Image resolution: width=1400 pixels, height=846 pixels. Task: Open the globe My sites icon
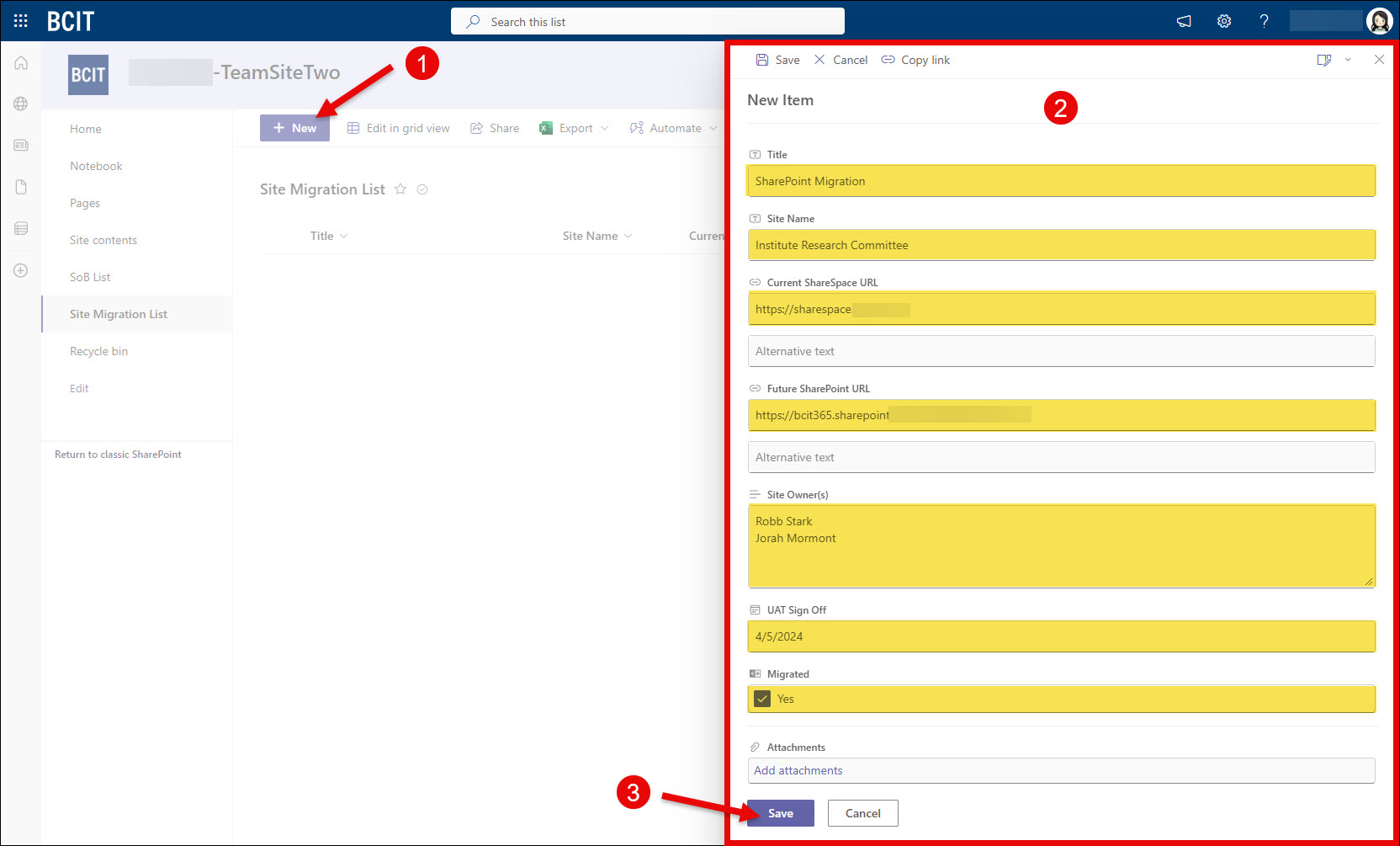[x=21, y=104]
